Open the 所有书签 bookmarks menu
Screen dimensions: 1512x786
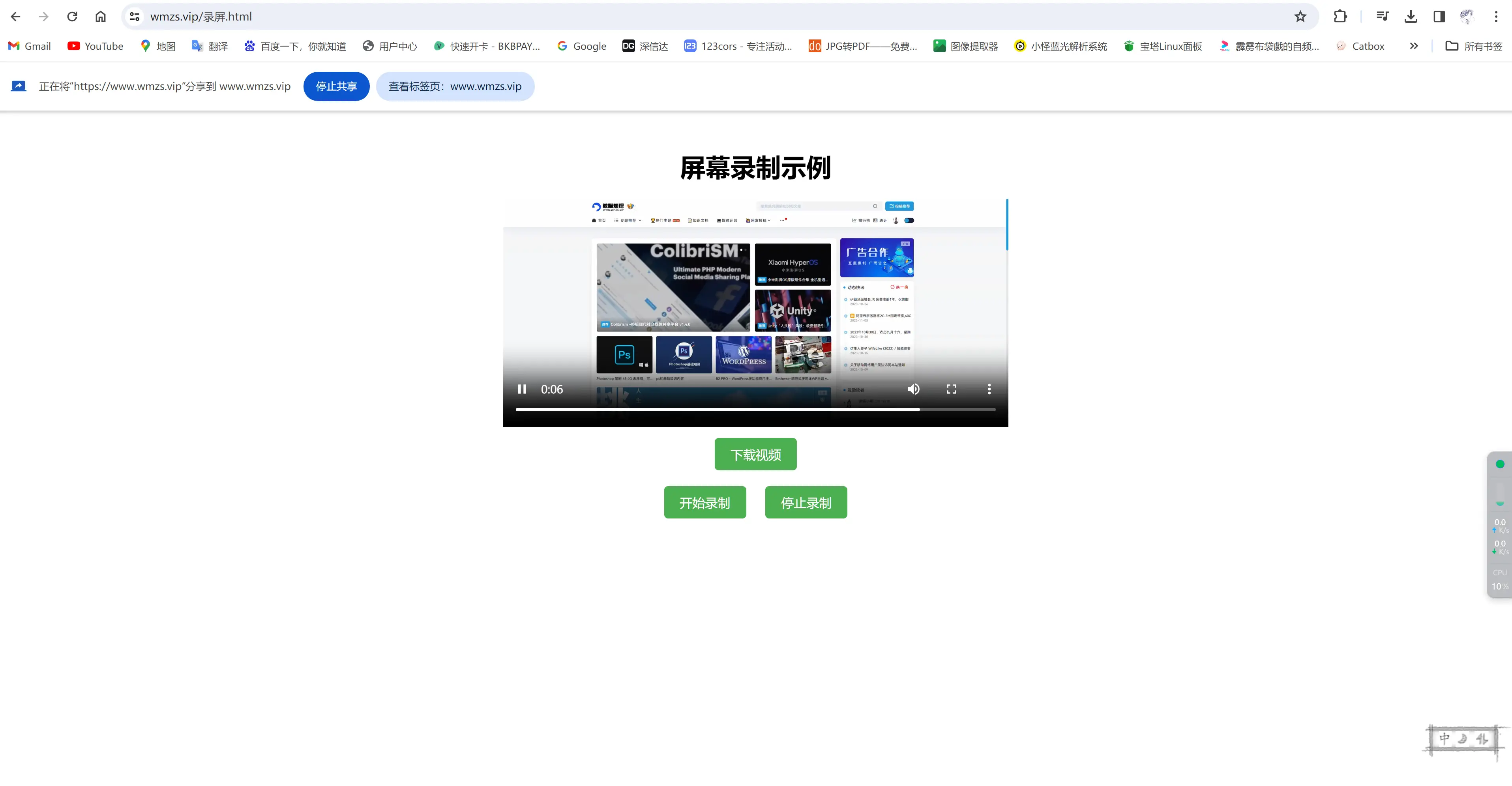pyautogui.click(x=1474, y=46)
